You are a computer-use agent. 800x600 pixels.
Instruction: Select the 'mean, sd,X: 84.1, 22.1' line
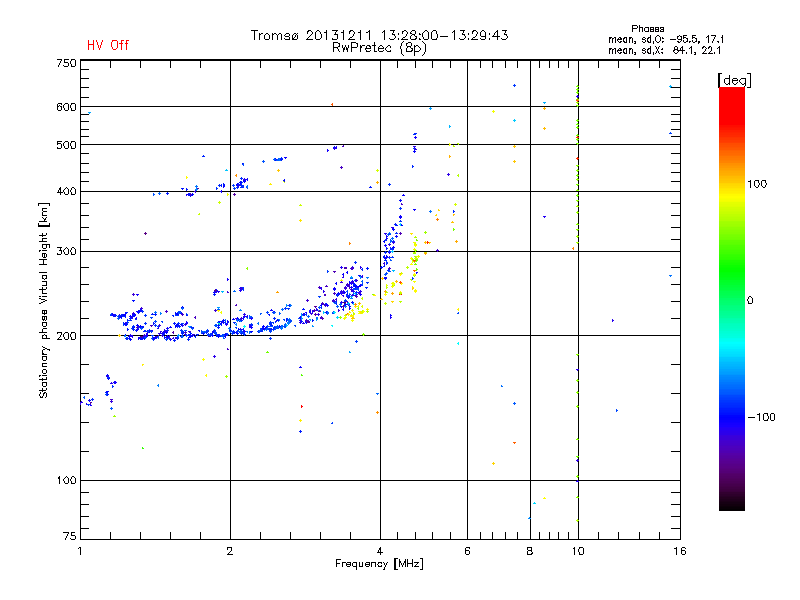pos(664,50)
